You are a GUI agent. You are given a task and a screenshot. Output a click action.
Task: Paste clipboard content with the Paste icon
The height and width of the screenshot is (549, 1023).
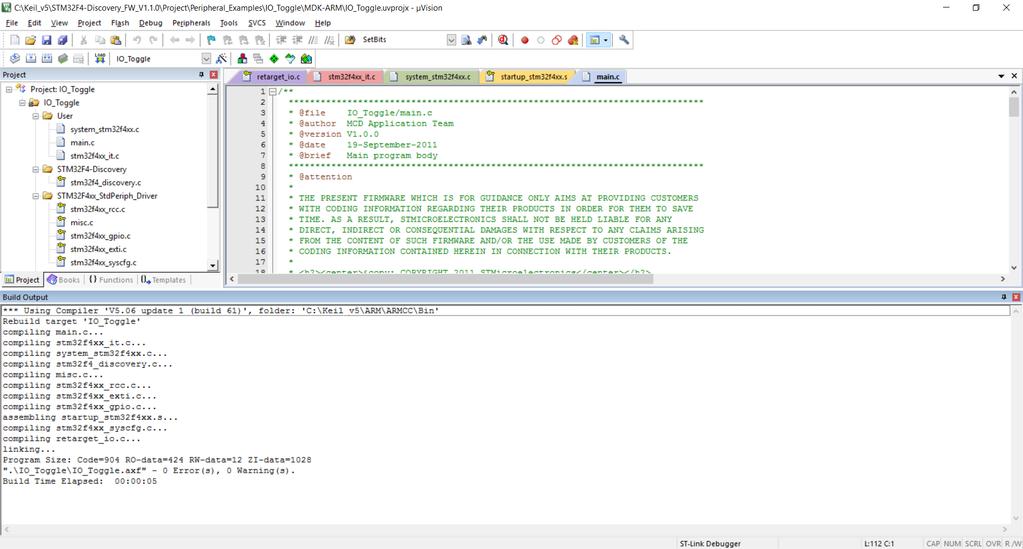(115, 40)
